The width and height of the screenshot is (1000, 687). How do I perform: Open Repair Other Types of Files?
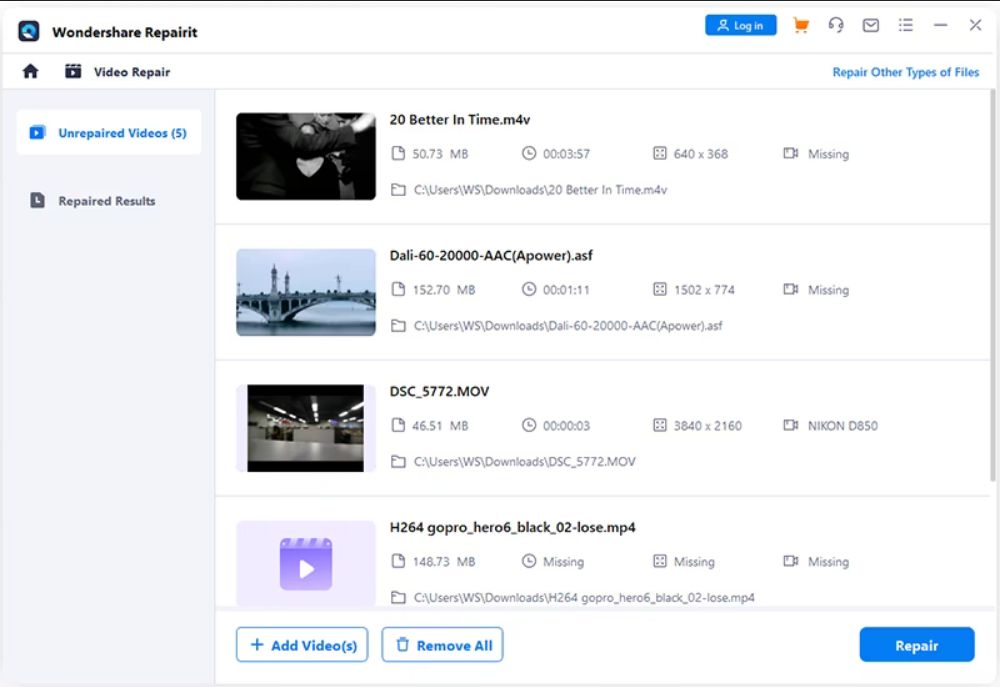coord(906,71)
